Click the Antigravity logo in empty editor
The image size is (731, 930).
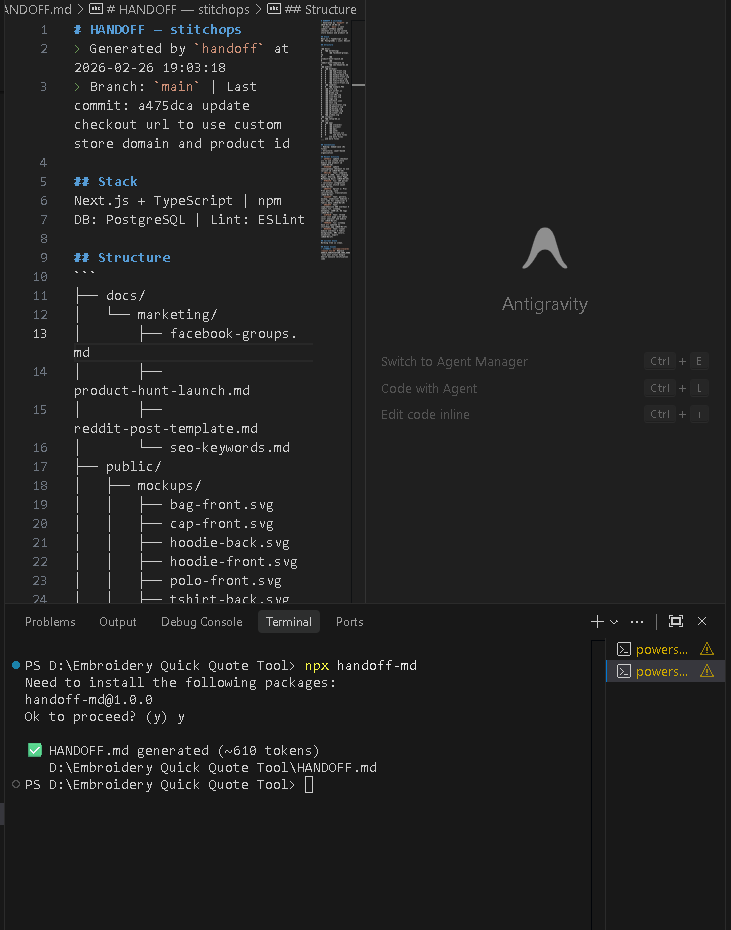pyautogui.click(x=545, y=248)
